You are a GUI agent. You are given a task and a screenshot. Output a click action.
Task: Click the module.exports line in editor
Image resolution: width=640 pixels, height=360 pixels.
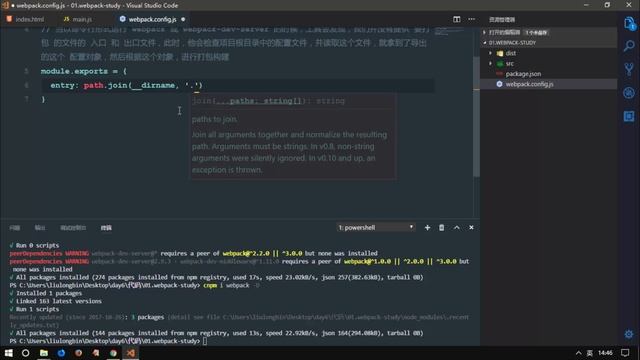click(84, 71)
